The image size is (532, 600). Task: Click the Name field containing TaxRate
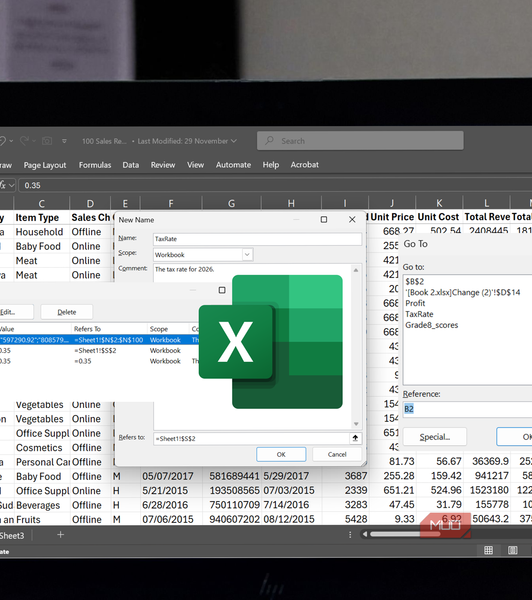[x=257, y=239]
